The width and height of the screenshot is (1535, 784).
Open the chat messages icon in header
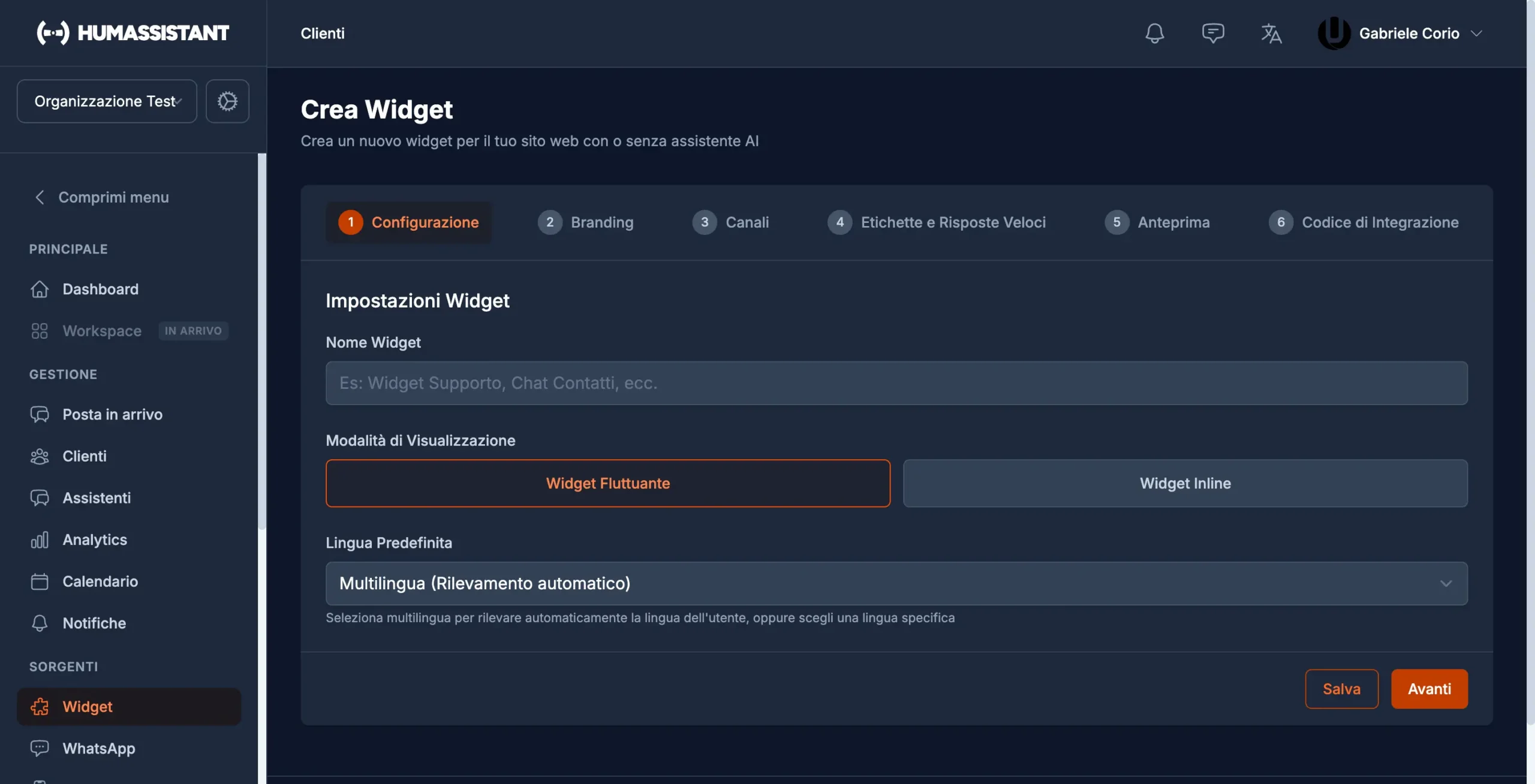point(1212,33)
